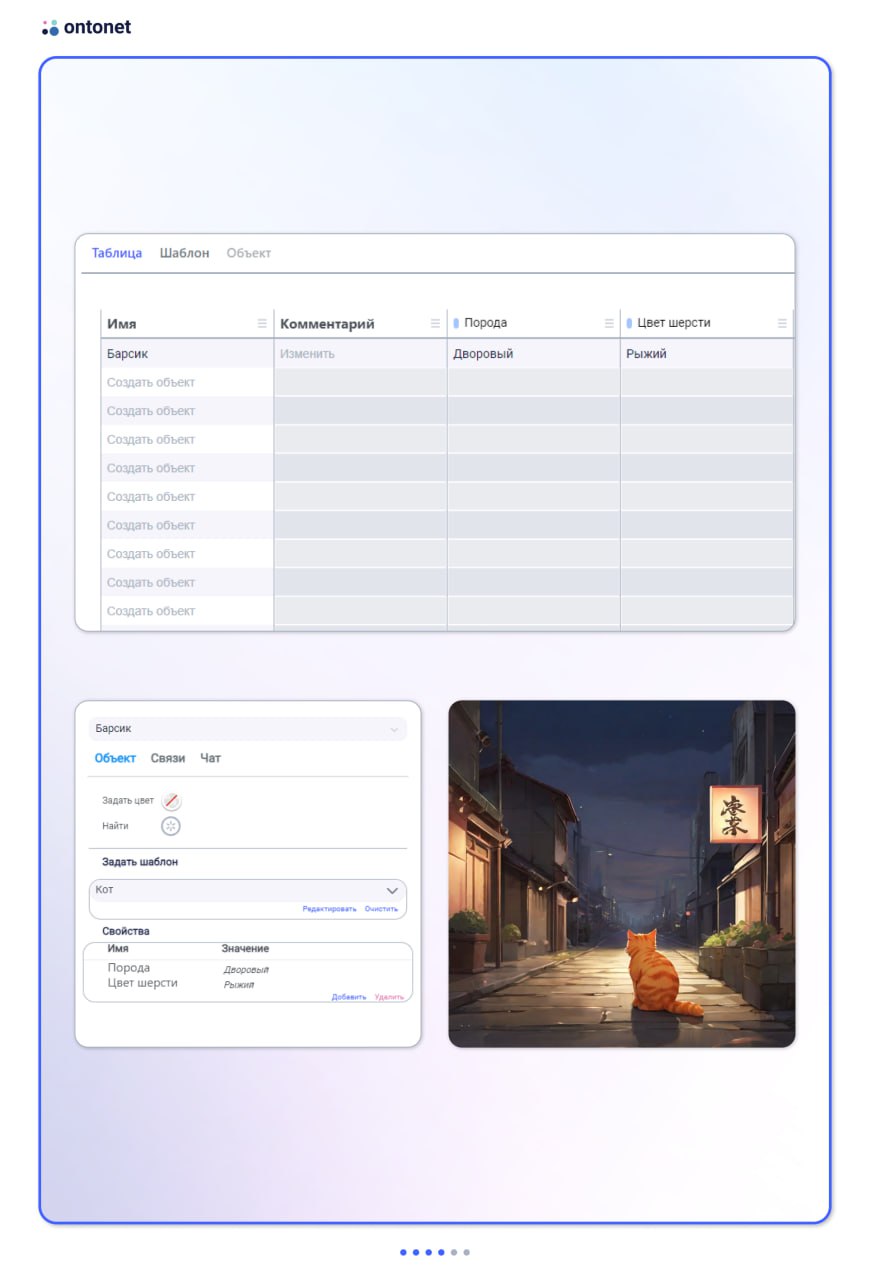Expand the Кот template dropdown arrow
This screenshot has height=1280, width=870.
pos(392,890)
